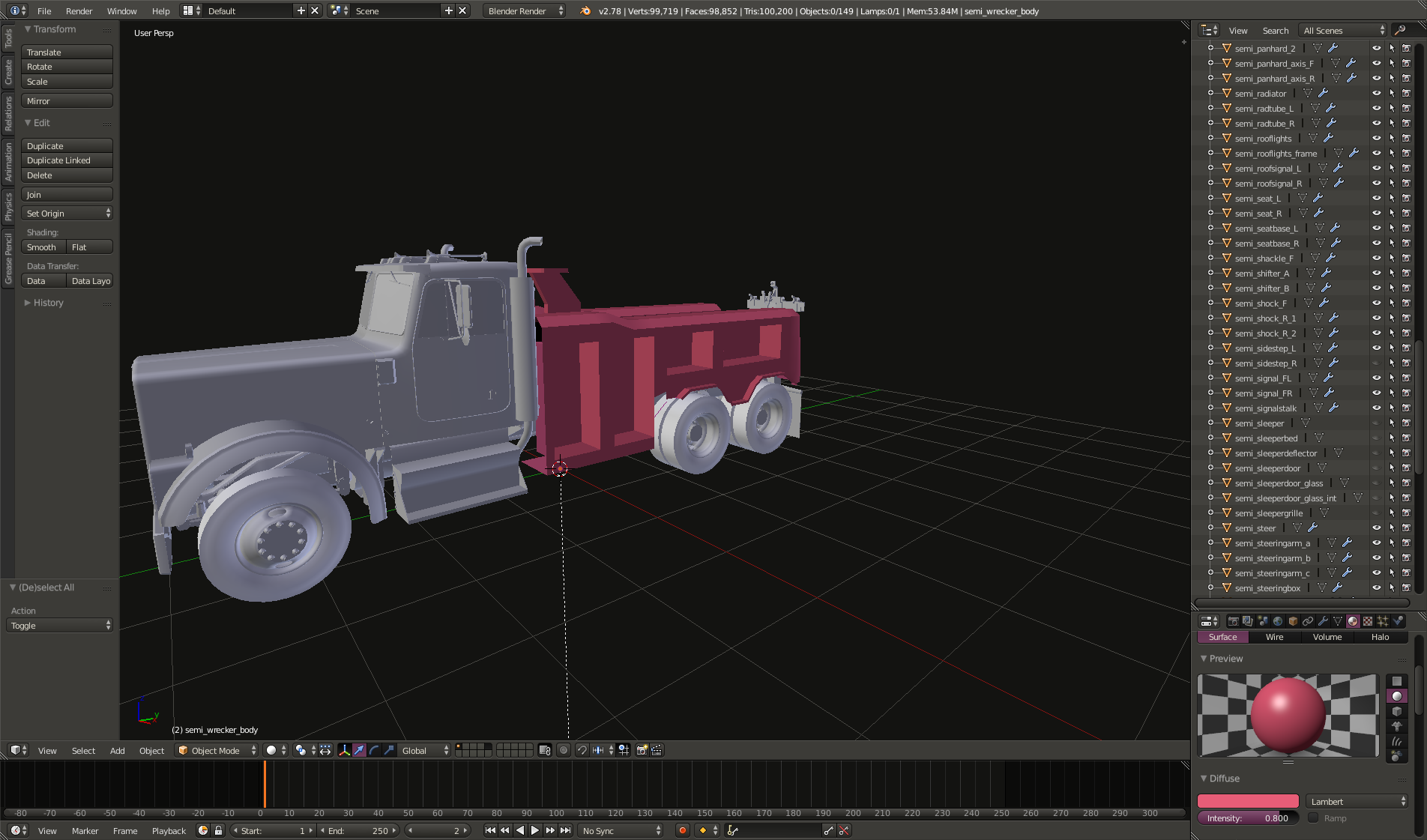Open the Texture properties tab (checkerboard icon)
The image size is (1427, 840).
1368,621
